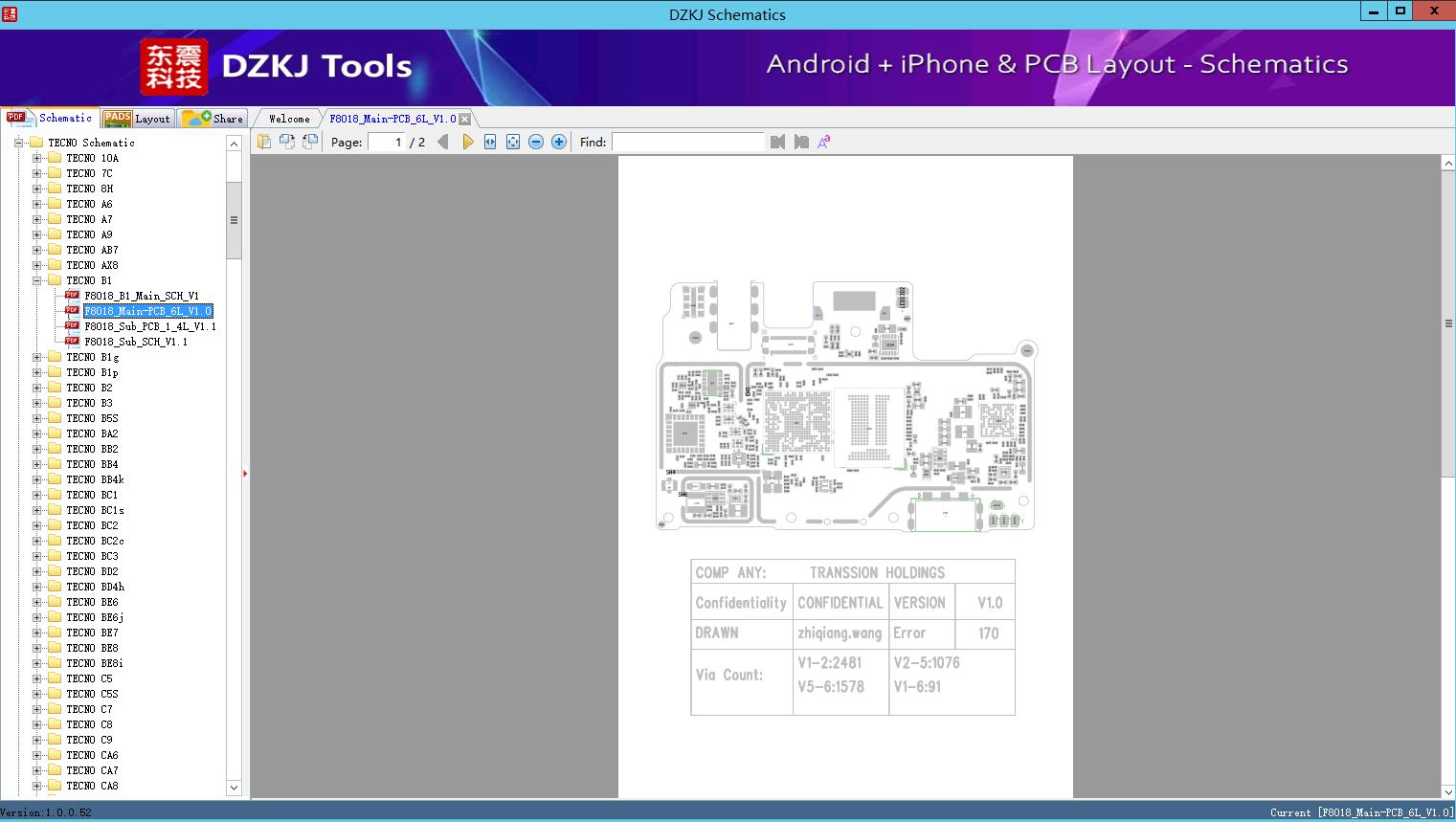Open the Welcome document tab
Image resolution: width=1456 pixels, height=822 pixels.
(288, 119)
